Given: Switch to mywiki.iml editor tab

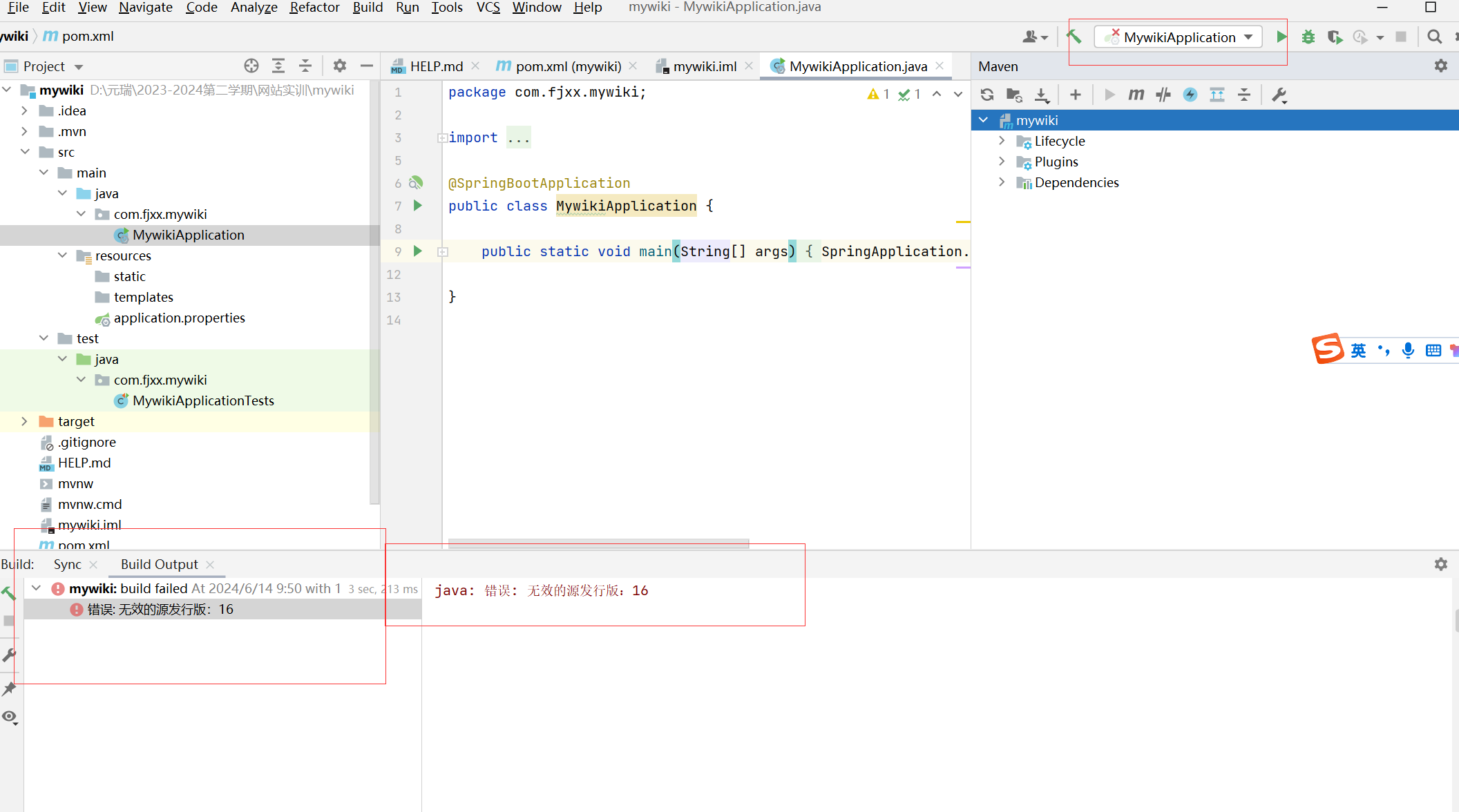Looking at the screenshot, I should (x=703, y=66).
